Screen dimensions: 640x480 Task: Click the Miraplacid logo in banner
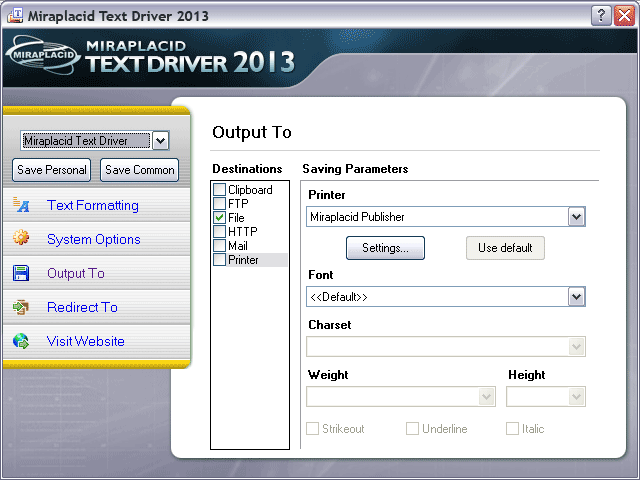point(42,55)
